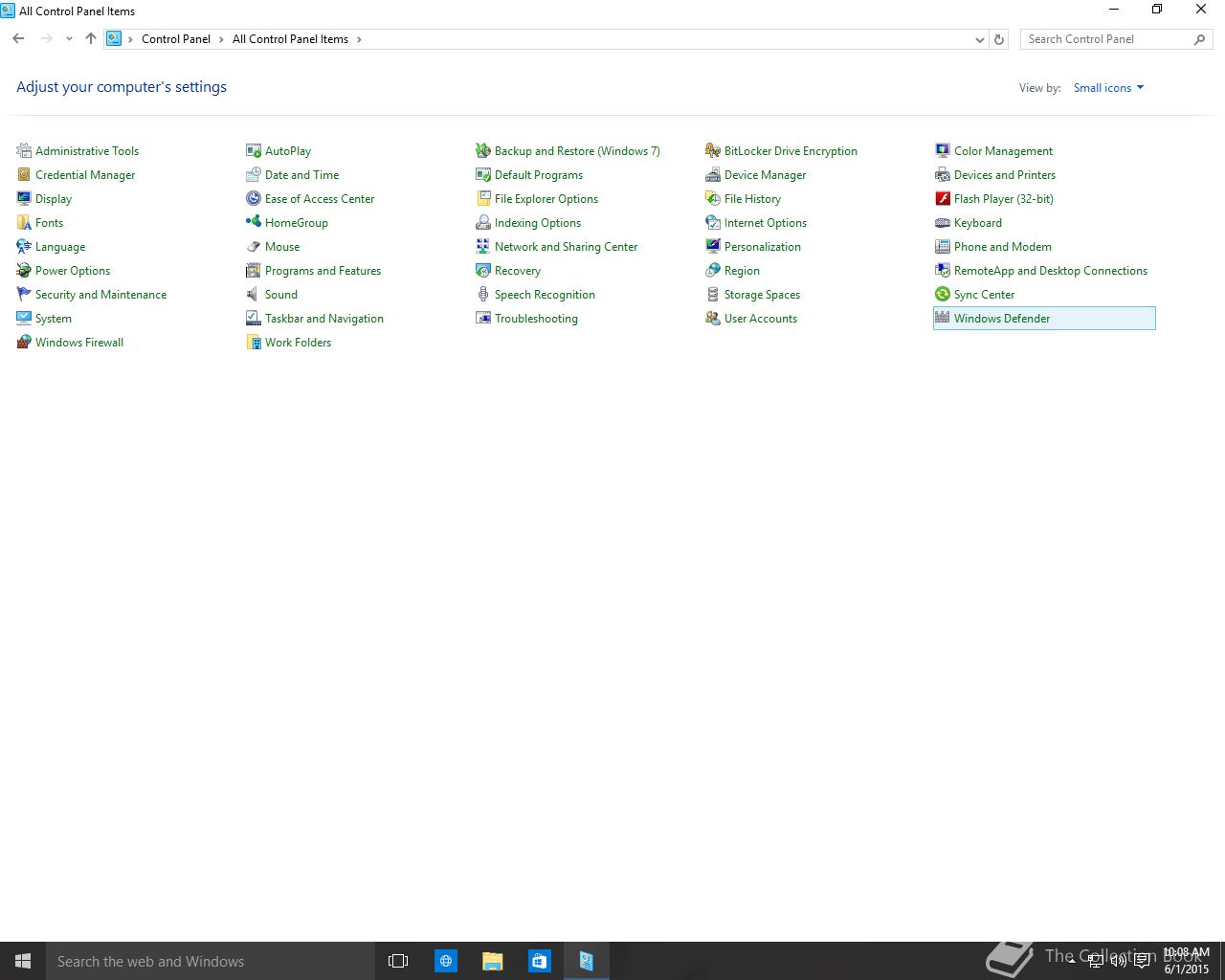Select All Control Panel Items breadcrumb
Viewport: 1225px width, 980px height.
pyautogui.click(x=290, y=39)
